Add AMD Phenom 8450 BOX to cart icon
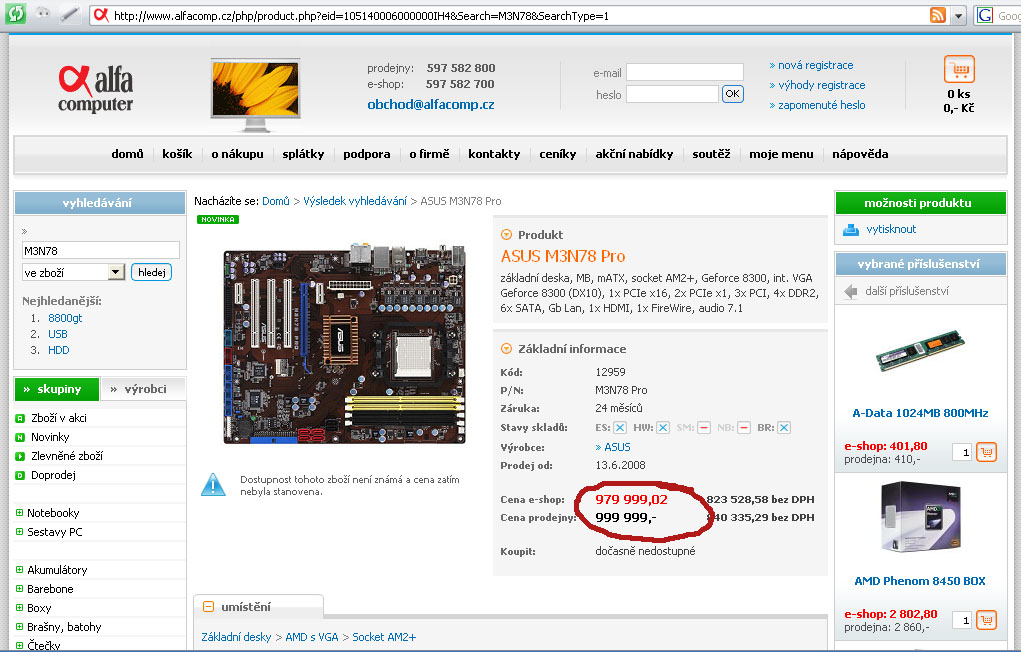This screenshot has height=652, width=1021. click(x=986, y=620)
